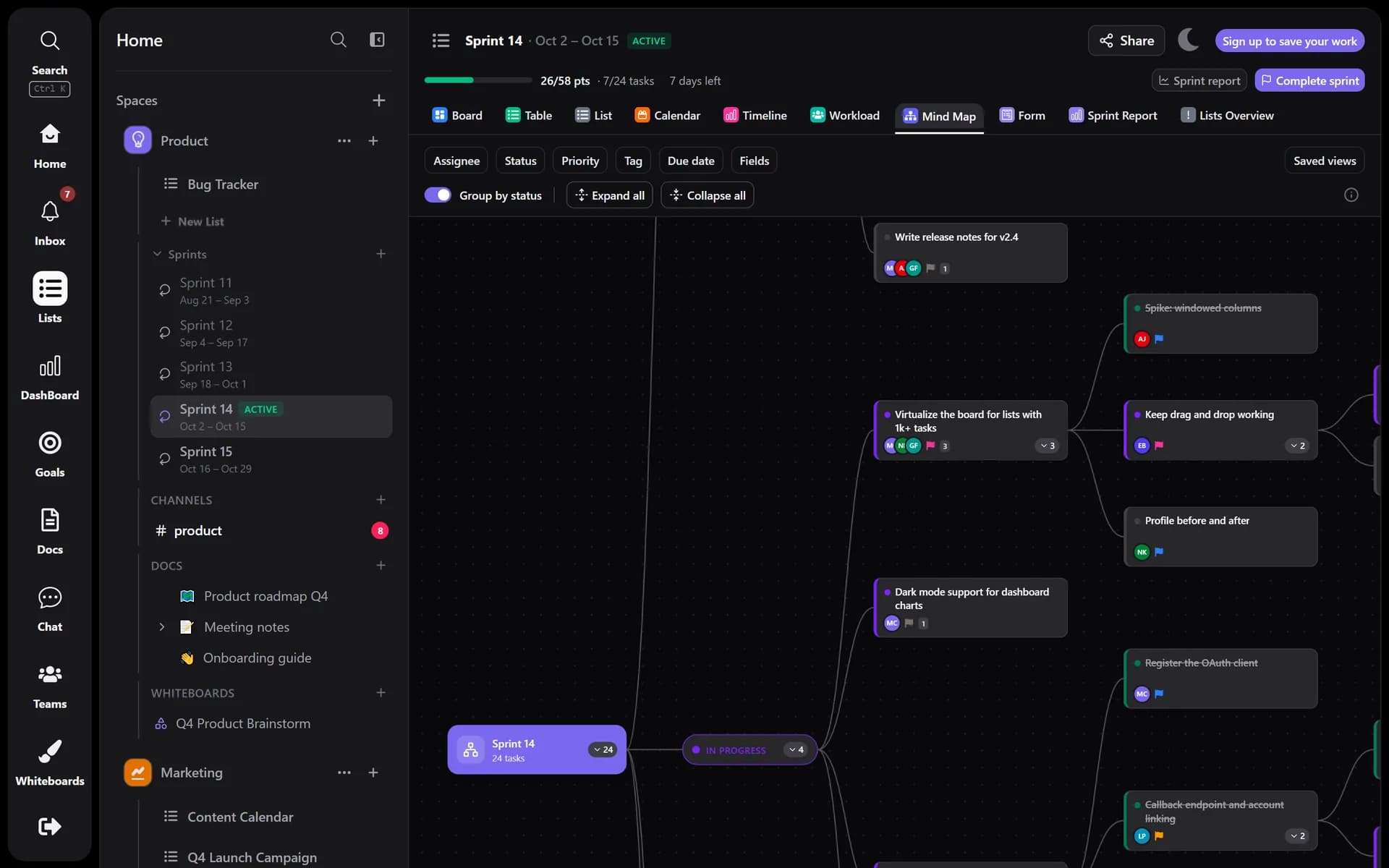Toggle Group by status switch
1389x868 pixels.
[438, 195]
